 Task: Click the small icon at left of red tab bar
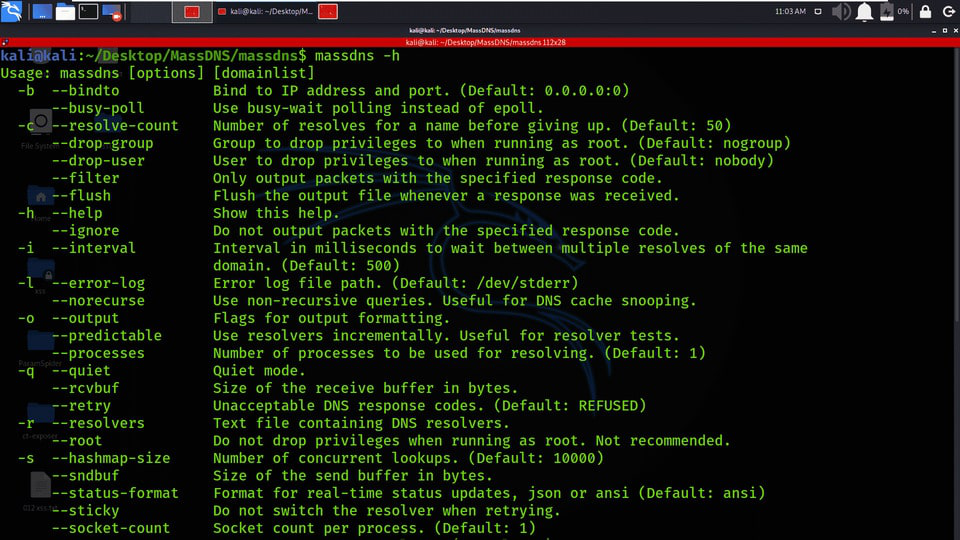(5, 42)
